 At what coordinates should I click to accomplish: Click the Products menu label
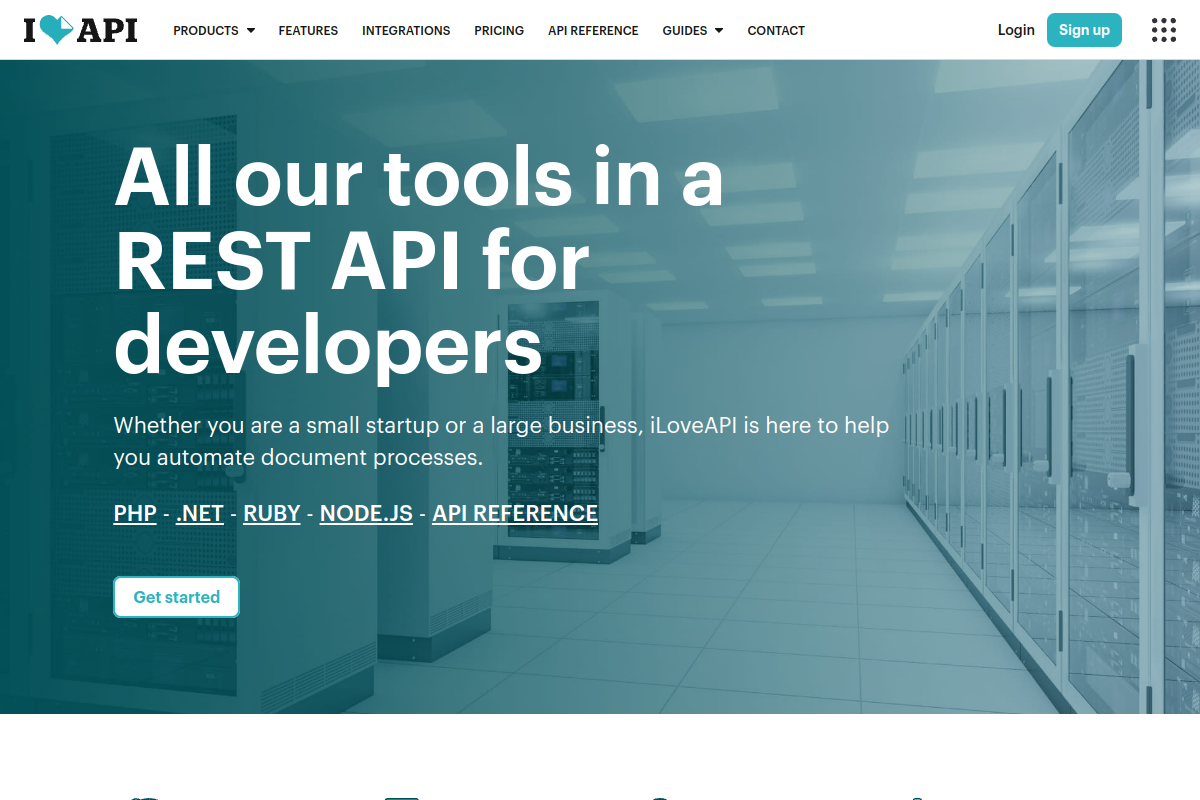click(x=206, y=31)
